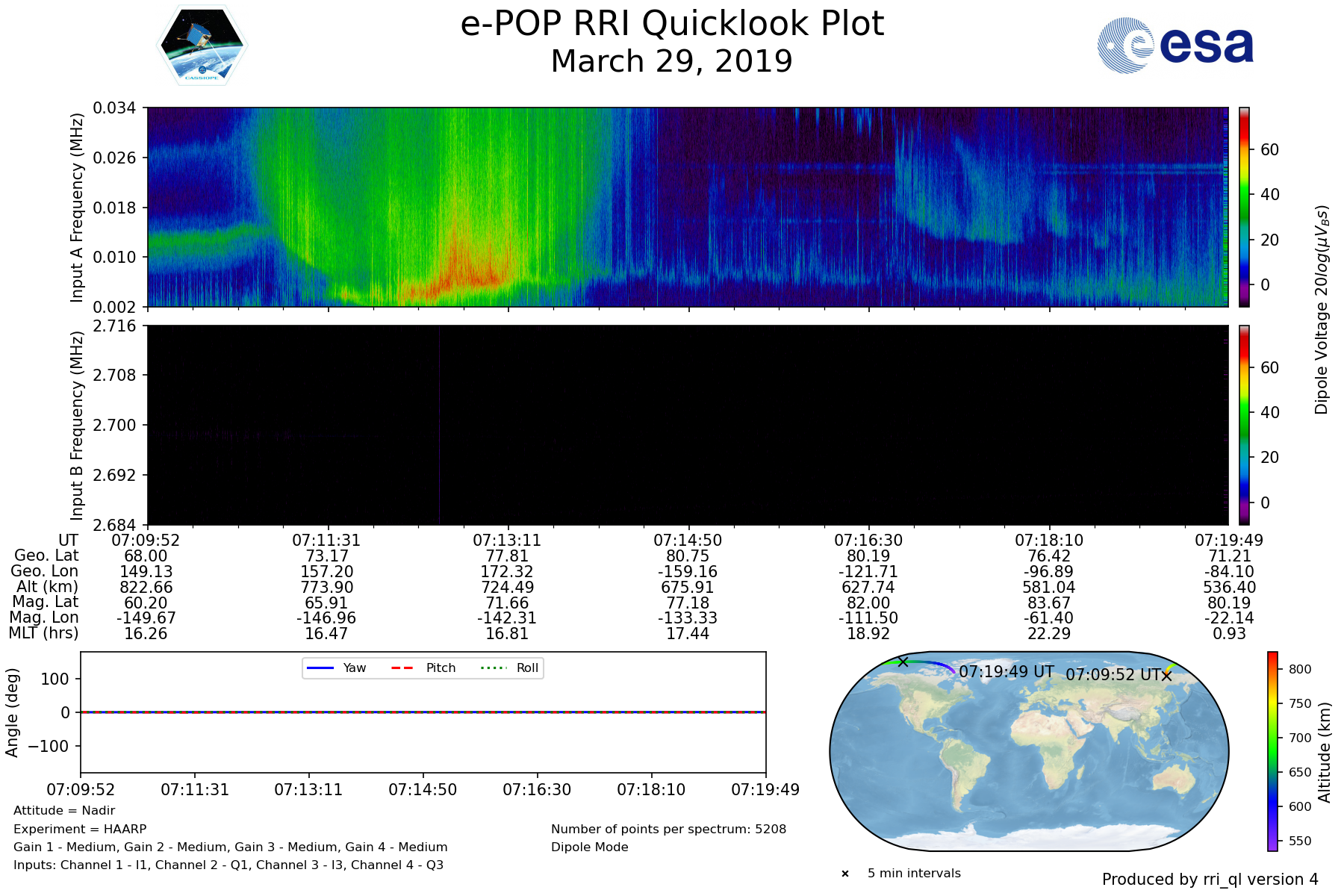This screenshot has width=1344, height=896.
Task: Click the Produced by rri_ql version 4 text
Action: tap(1210, 880)
